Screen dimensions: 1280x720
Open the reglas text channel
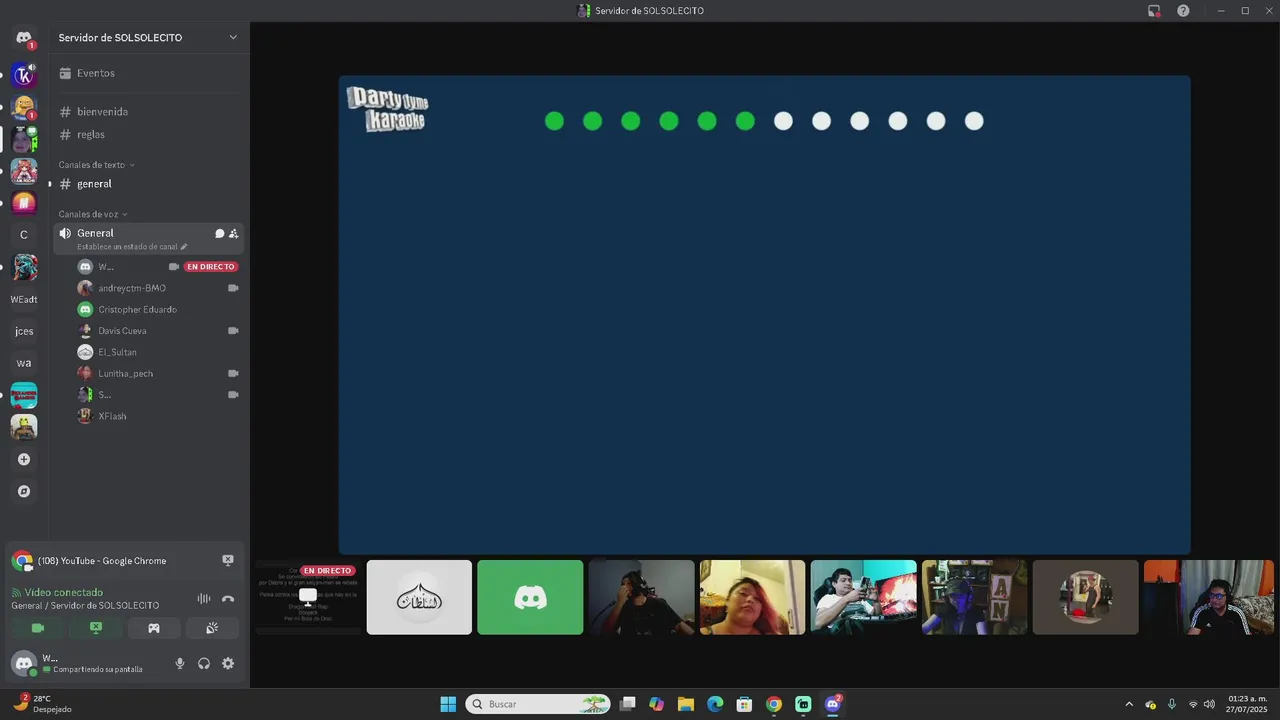click(x=149, y=134)
